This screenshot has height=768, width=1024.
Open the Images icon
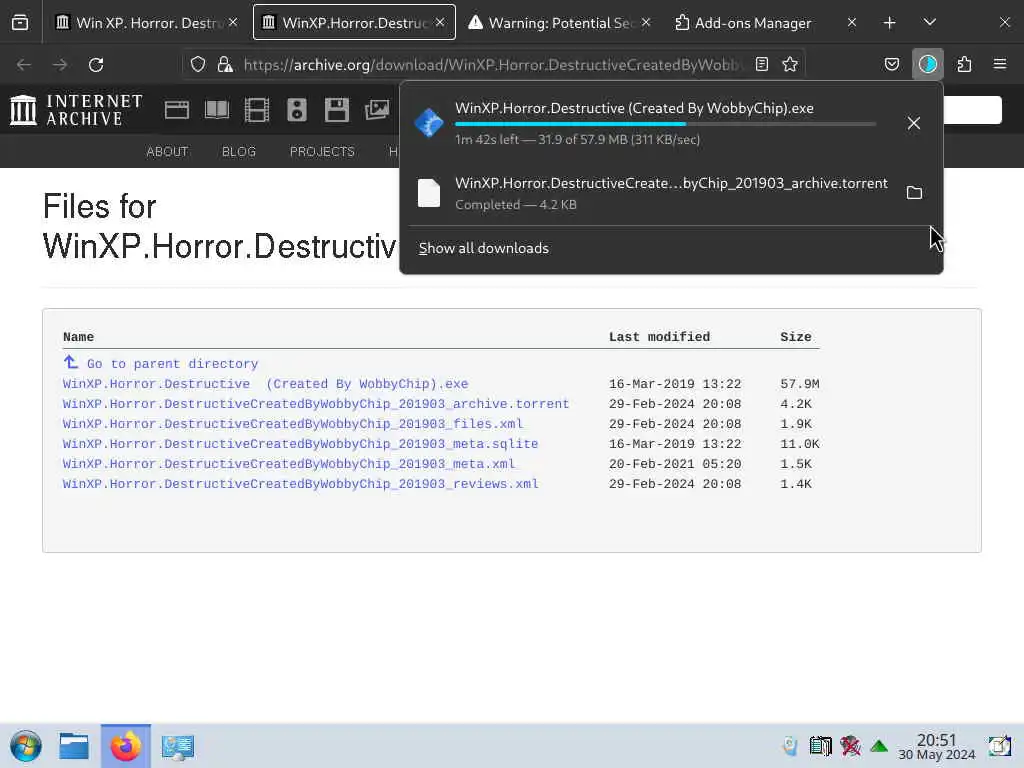pos(377,110)
